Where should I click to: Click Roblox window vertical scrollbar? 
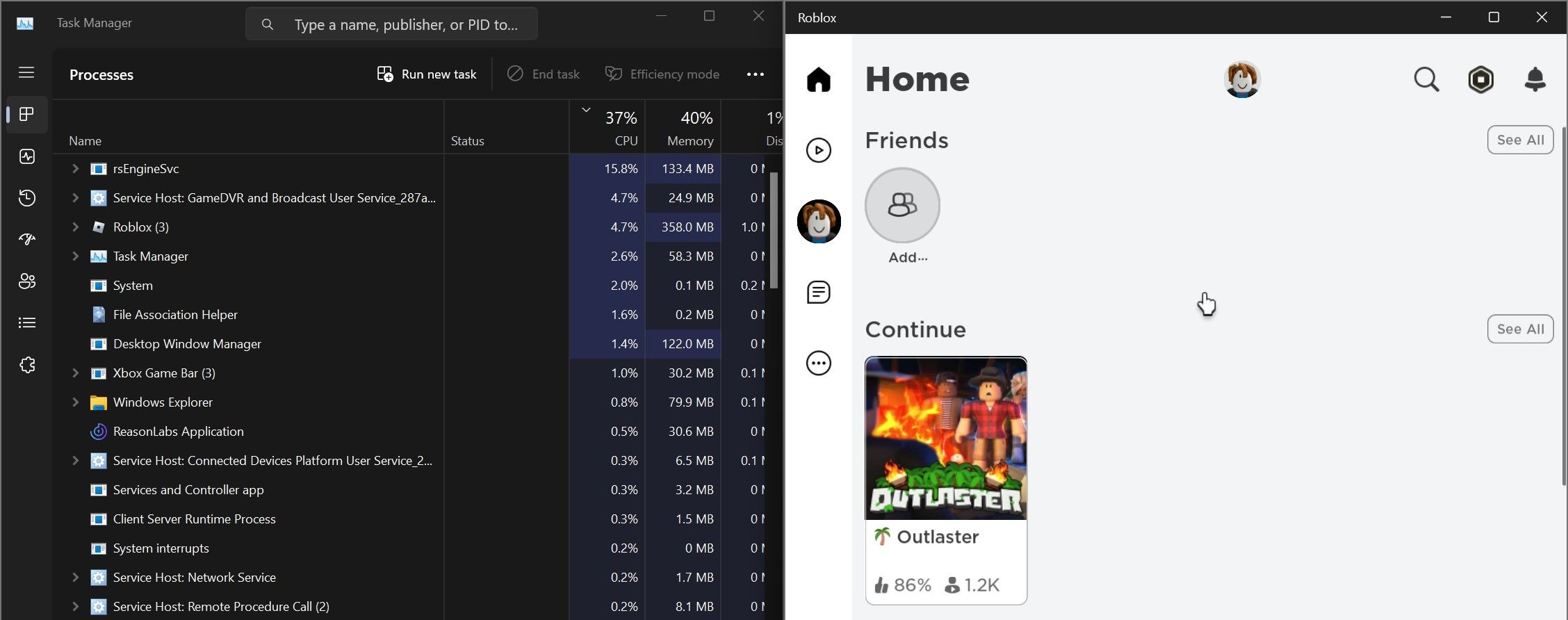point(1564,306)
